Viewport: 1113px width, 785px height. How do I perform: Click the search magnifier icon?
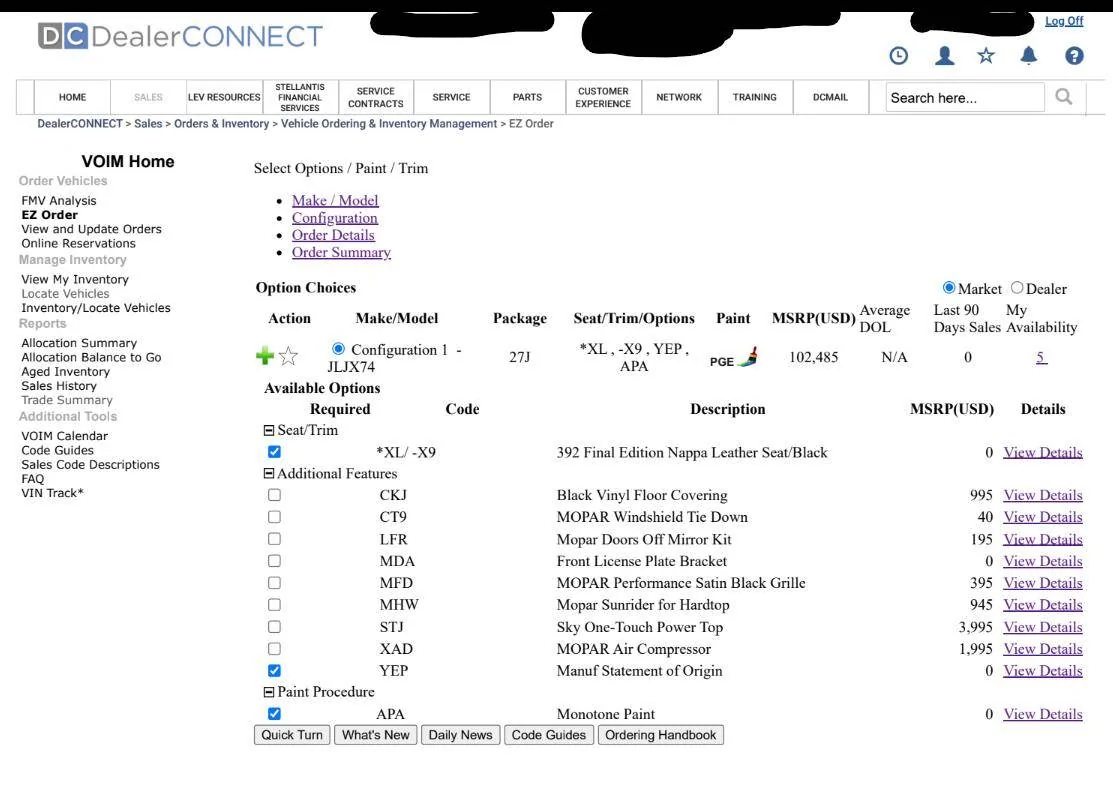(x=1063, y=97)
